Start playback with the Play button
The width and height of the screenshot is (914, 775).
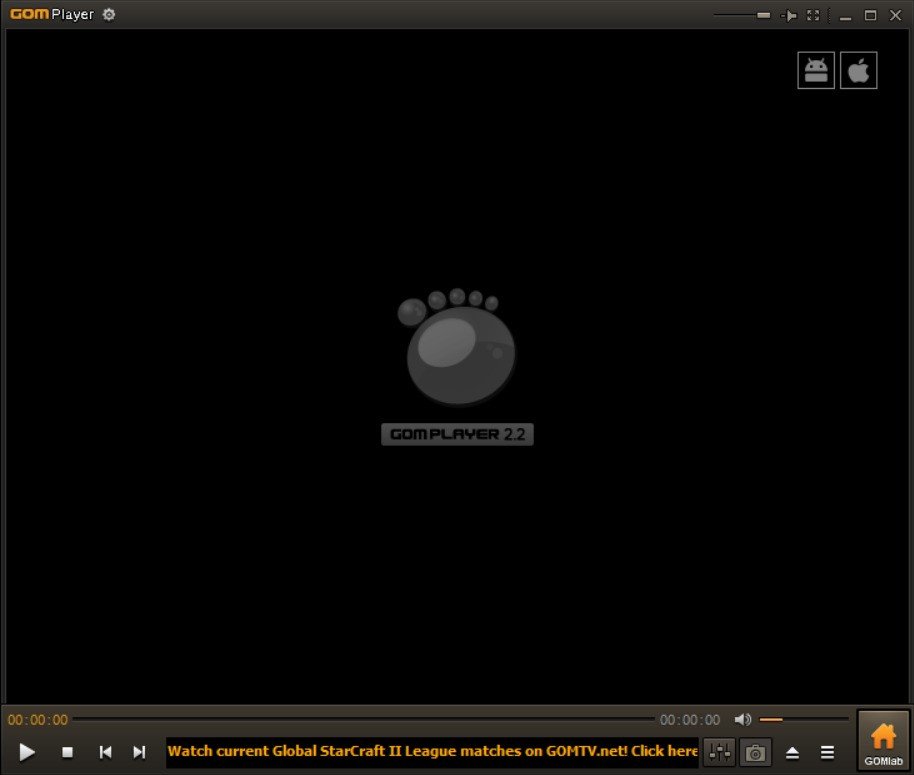coord(27,752)
